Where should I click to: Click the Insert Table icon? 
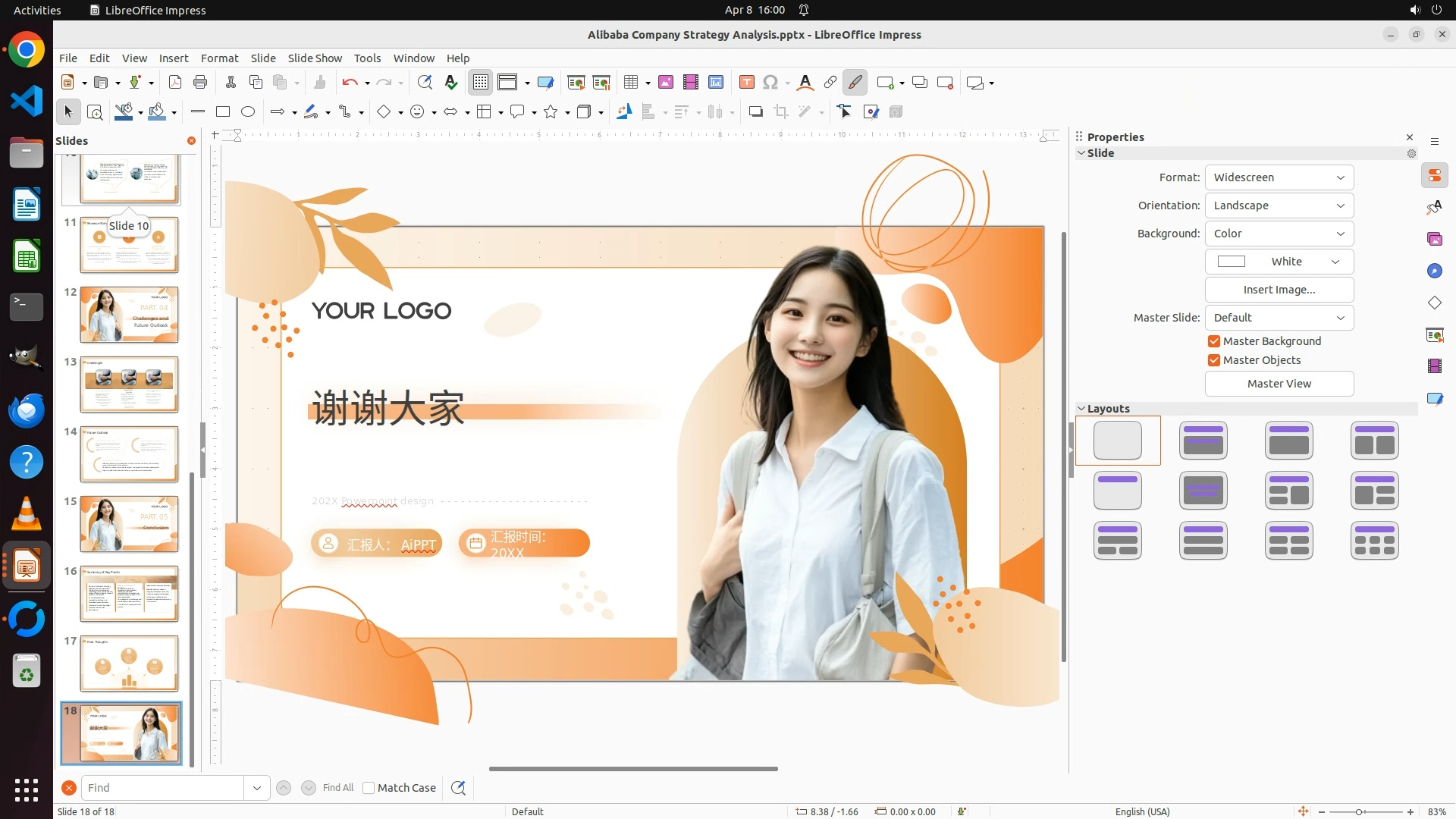point(630,83)
